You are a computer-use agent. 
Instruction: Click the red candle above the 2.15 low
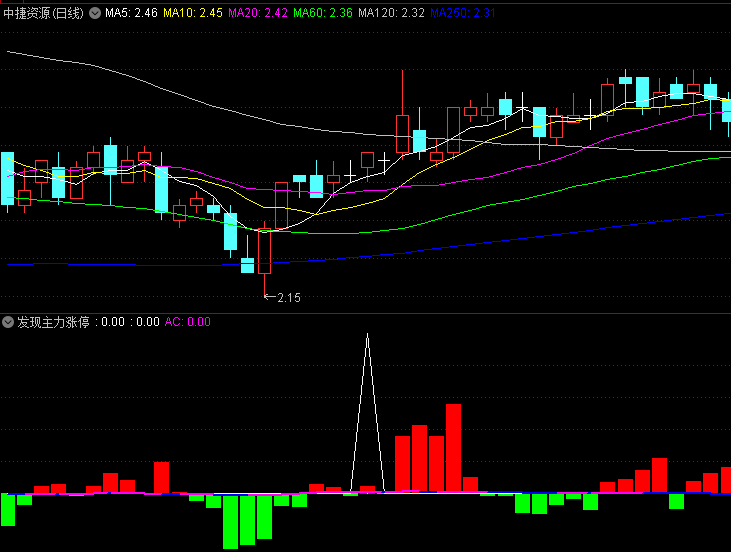tap(264, 251)
